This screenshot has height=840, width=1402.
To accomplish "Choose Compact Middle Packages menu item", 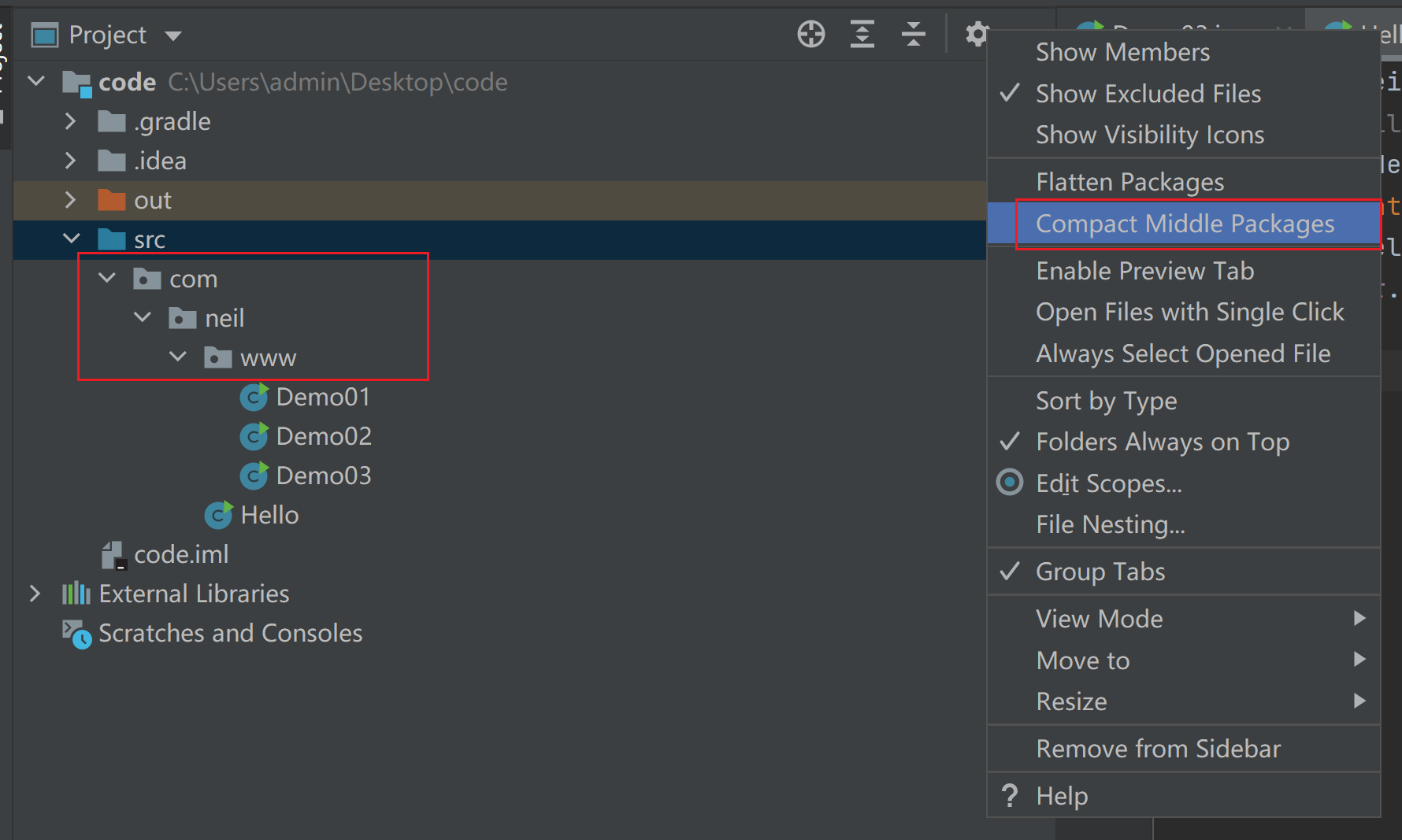I will pos(1185,224).
